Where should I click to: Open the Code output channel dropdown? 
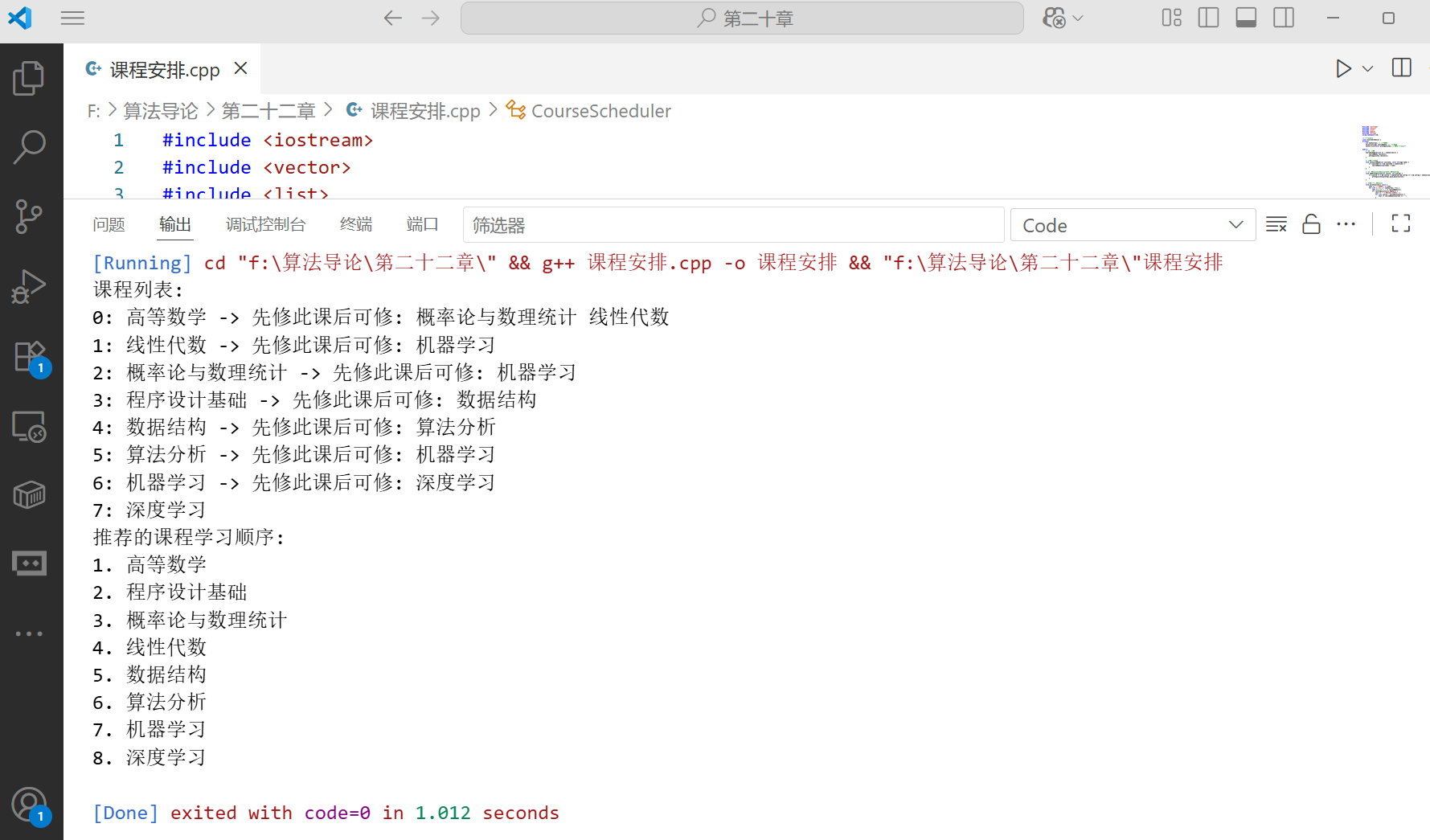click(x=1133, y=225)
